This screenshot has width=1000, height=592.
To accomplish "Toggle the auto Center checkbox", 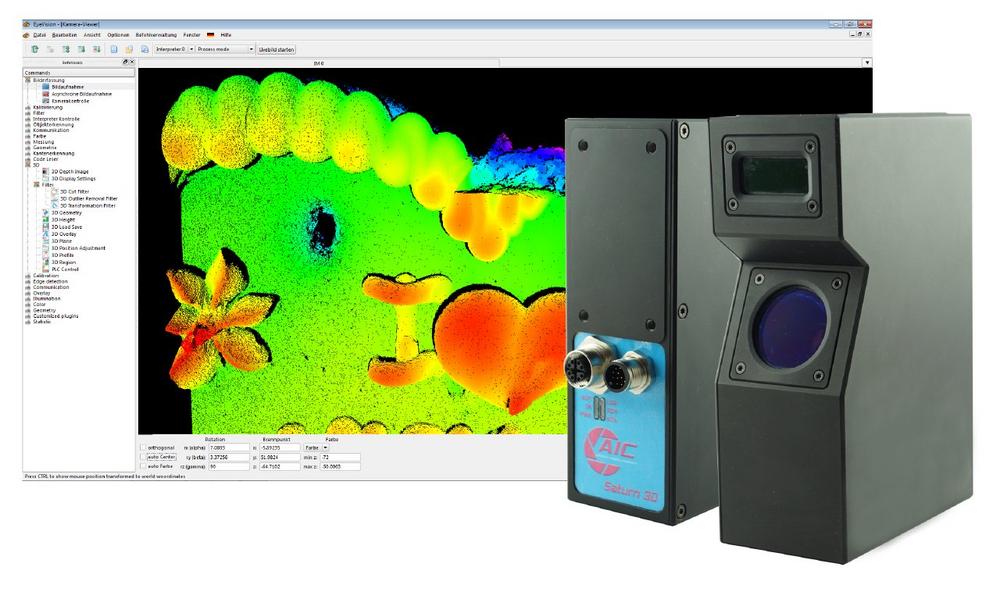I will pyautogui.click(x=142, y=457).
